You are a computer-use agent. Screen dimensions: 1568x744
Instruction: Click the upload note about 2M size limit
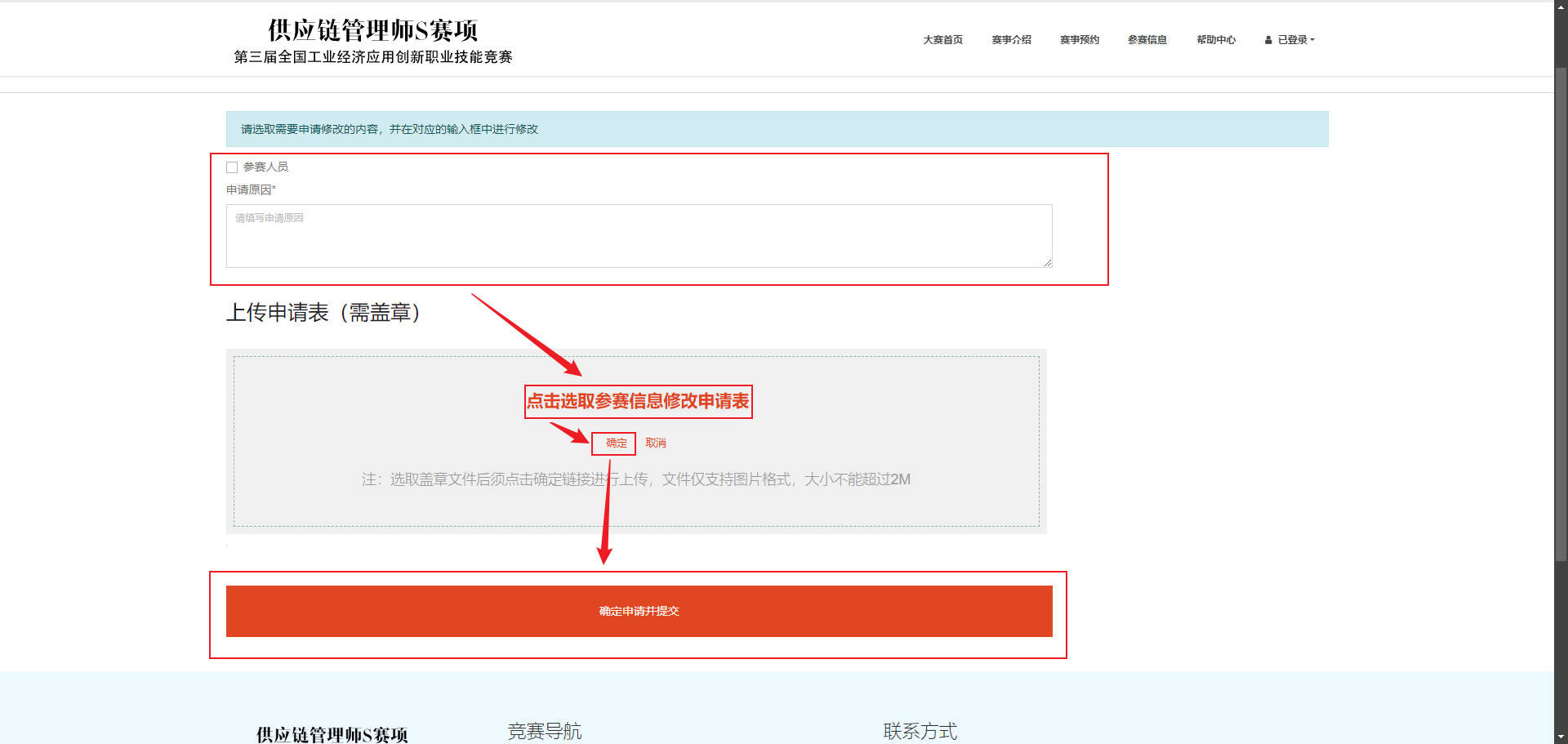pyautogui.click(x=636, y=479)
